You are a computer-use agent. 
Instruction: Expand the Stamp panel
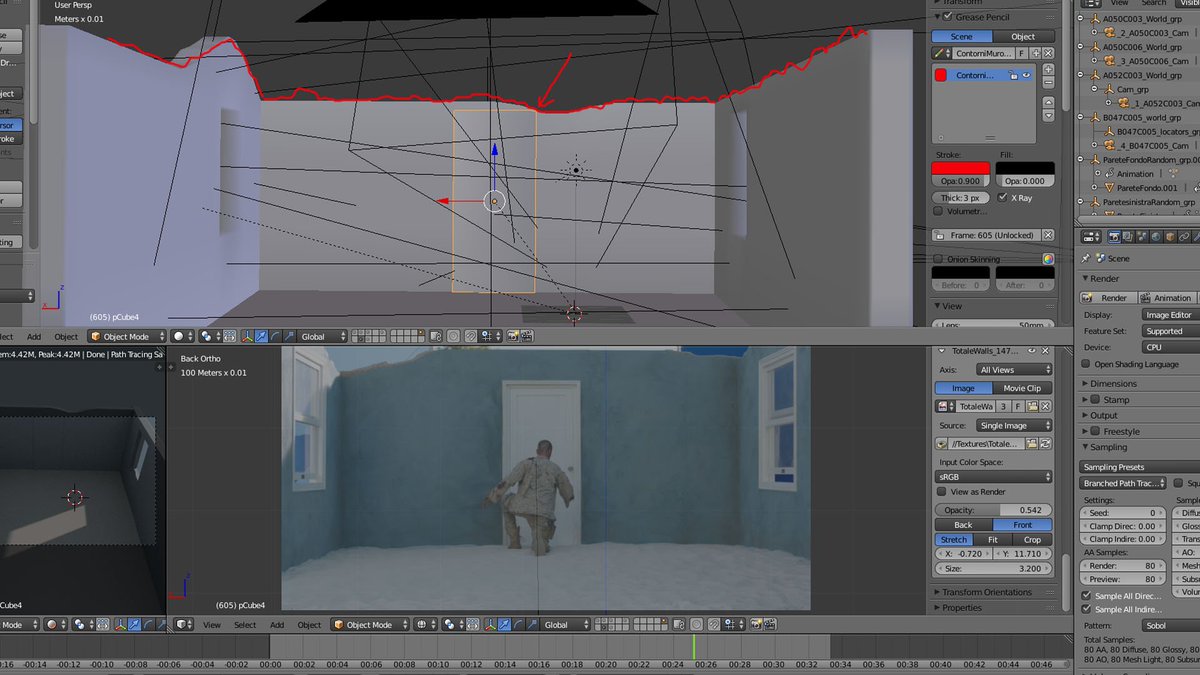1087,399
